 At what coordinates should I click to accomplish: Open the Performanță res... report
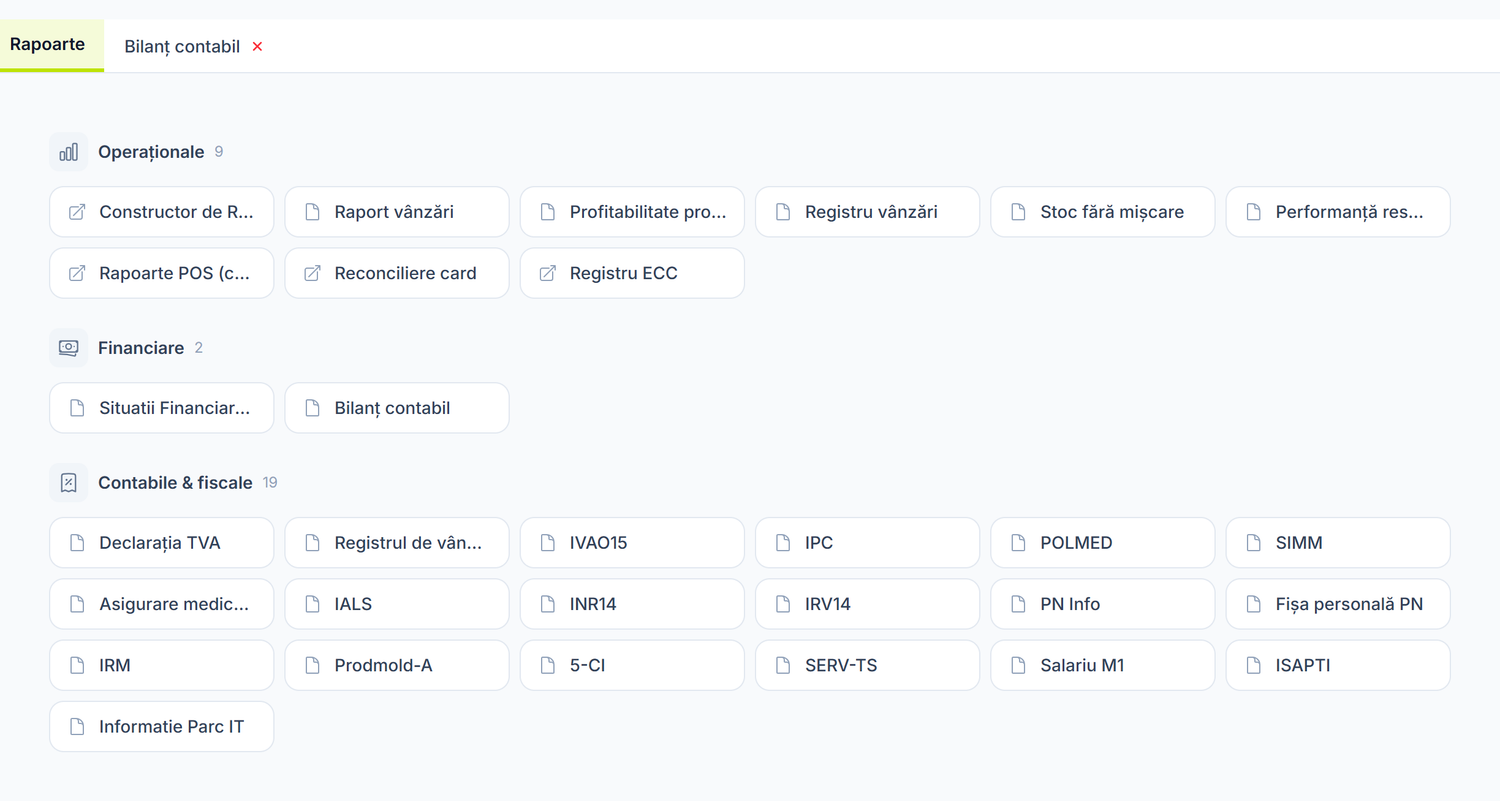tap(1338, 212)
